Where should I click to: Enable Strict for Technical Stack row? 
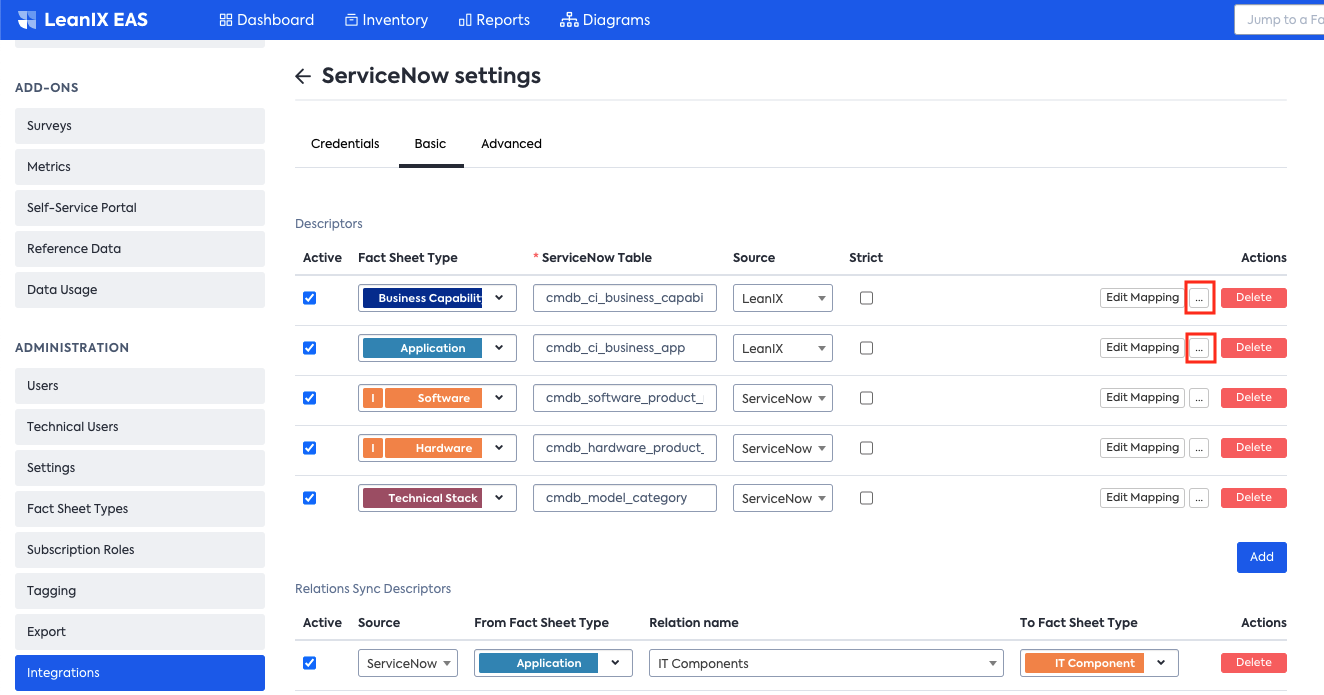[x=866, y=498]
